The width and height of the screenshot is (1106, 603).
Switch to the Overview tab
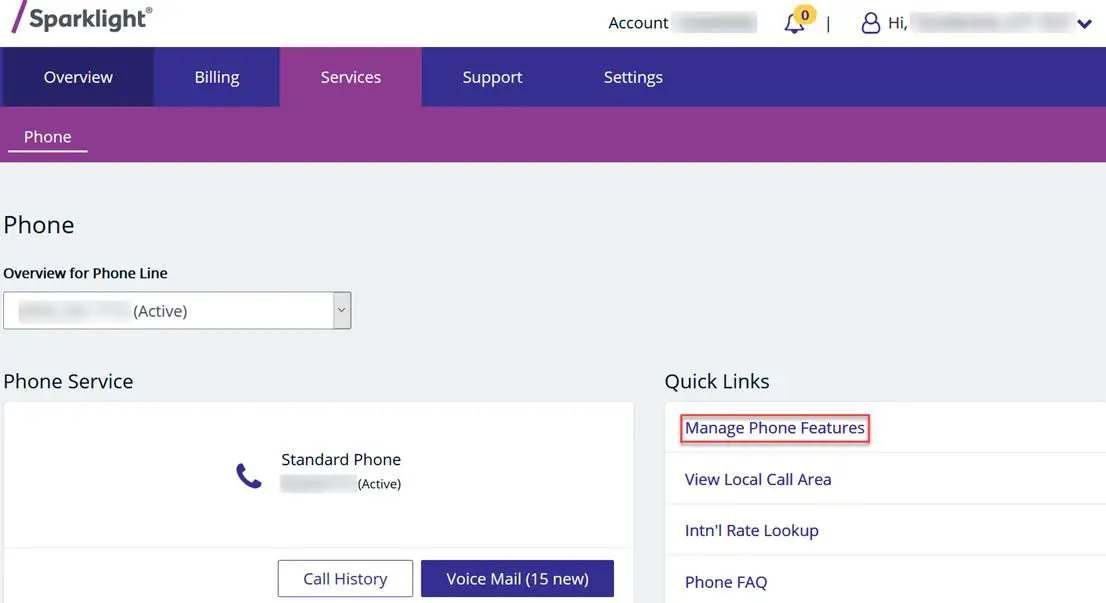(x=76, y=77)
